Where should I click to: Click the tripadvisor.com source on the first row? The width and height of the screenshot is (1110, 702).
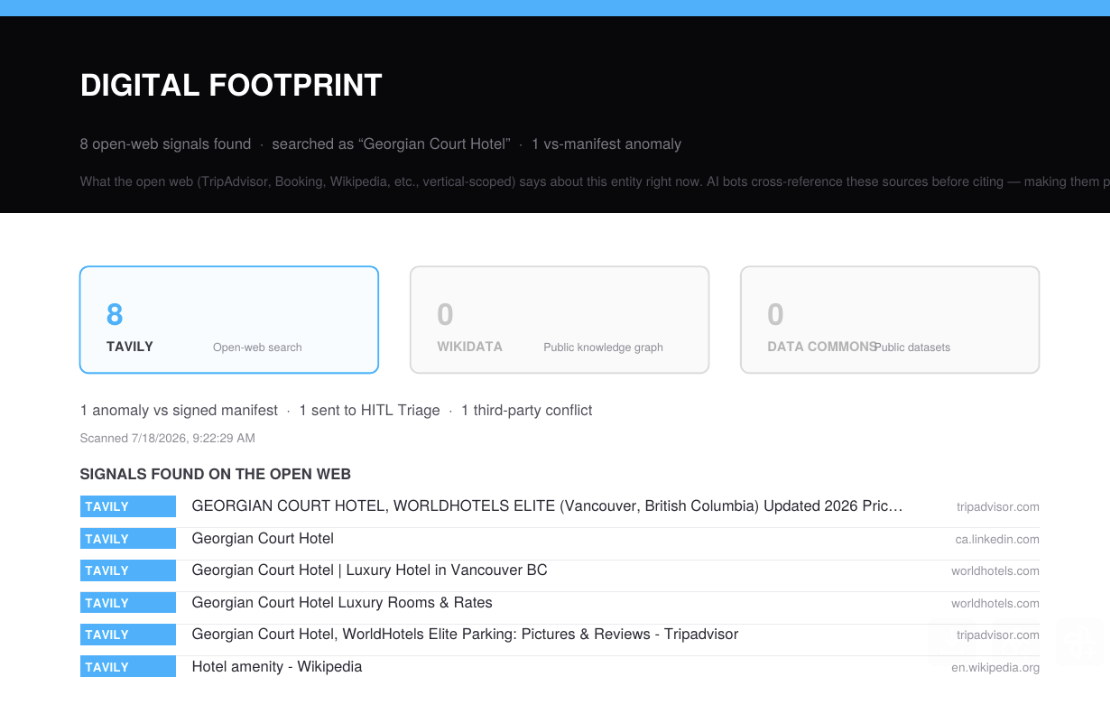[x=997, y=507]
